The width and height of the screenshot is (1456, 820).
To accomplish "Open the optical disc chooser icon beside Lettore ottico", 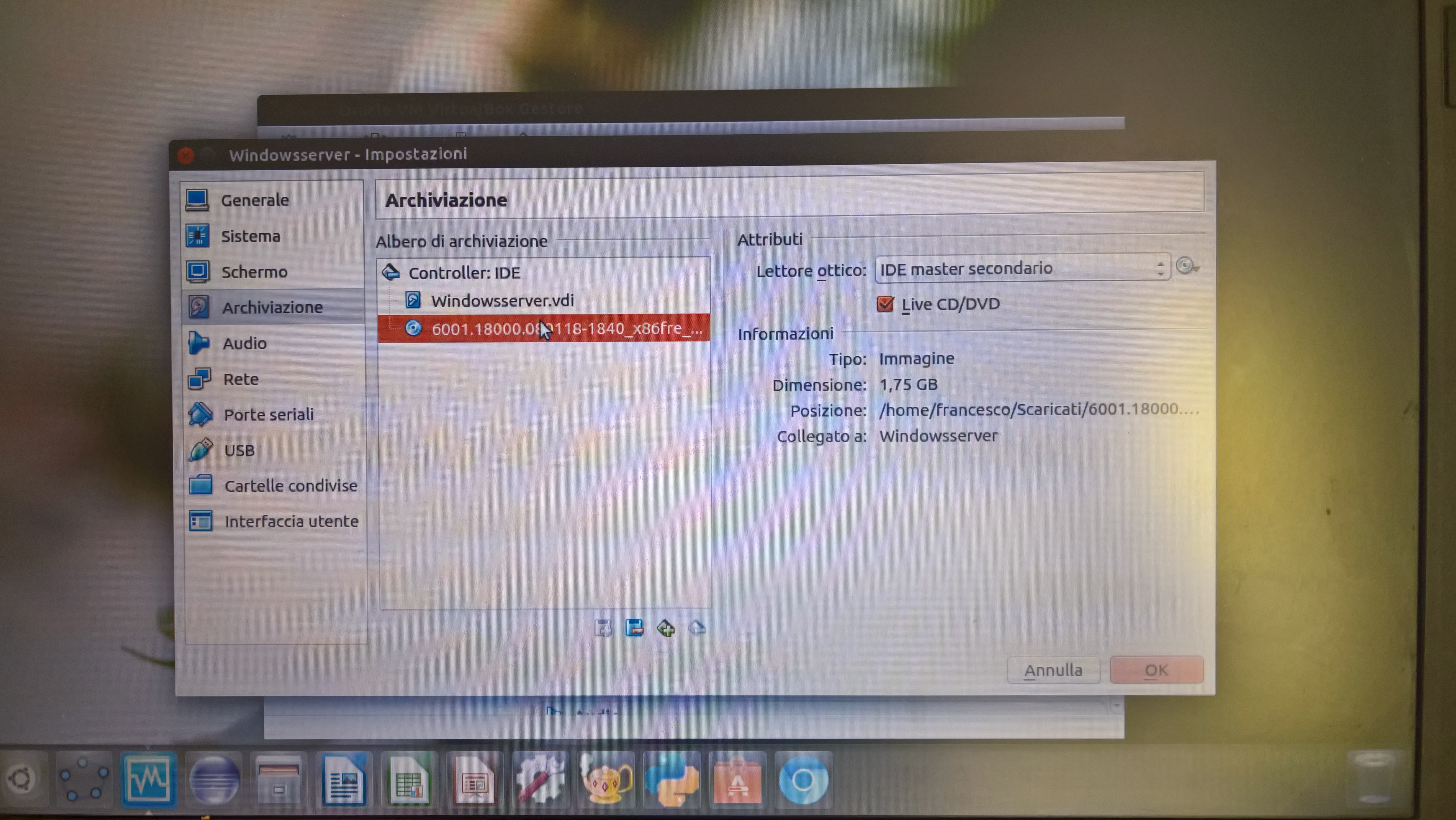I will (x=1187, y=266).
